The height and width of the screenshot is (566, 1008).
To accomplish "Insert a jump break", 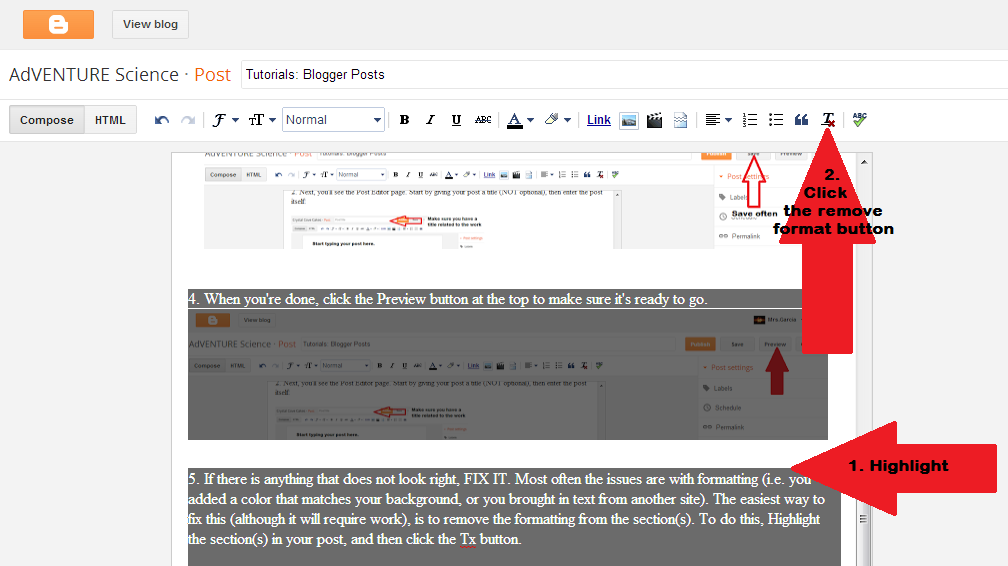I will click(x=680, y=120).
